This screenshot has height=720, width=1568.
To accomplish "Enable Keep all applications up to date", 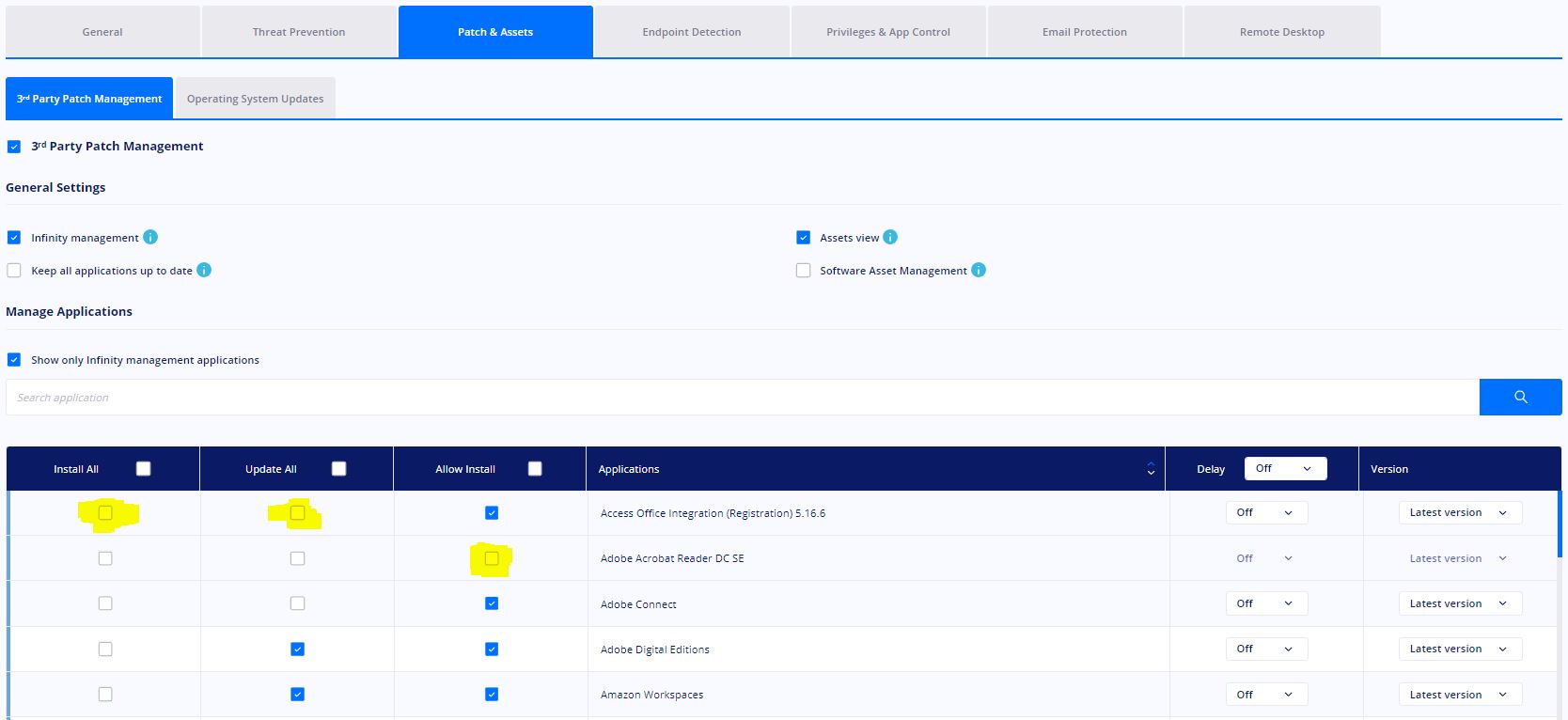I will point(14,271).
